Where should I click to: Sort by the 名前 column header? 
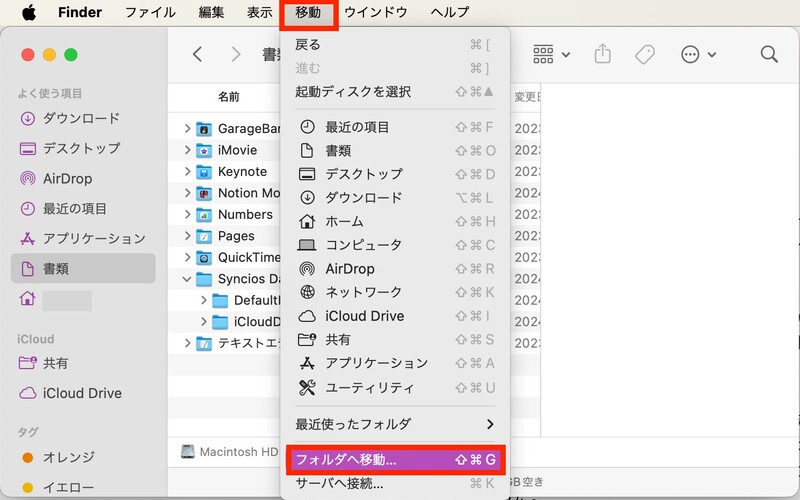pyautogui.click(x=229, y=96)
